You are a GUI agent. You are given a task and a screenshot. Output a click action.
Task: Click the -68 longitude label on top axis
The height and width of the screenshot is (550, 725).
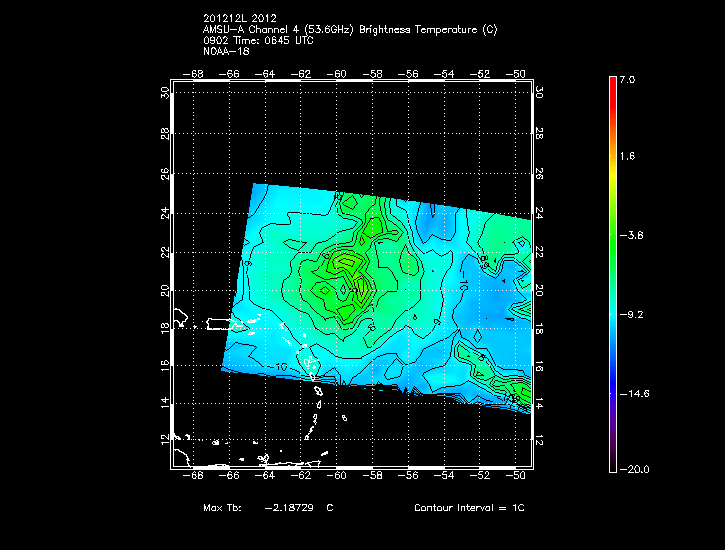(x=193, y=74)
